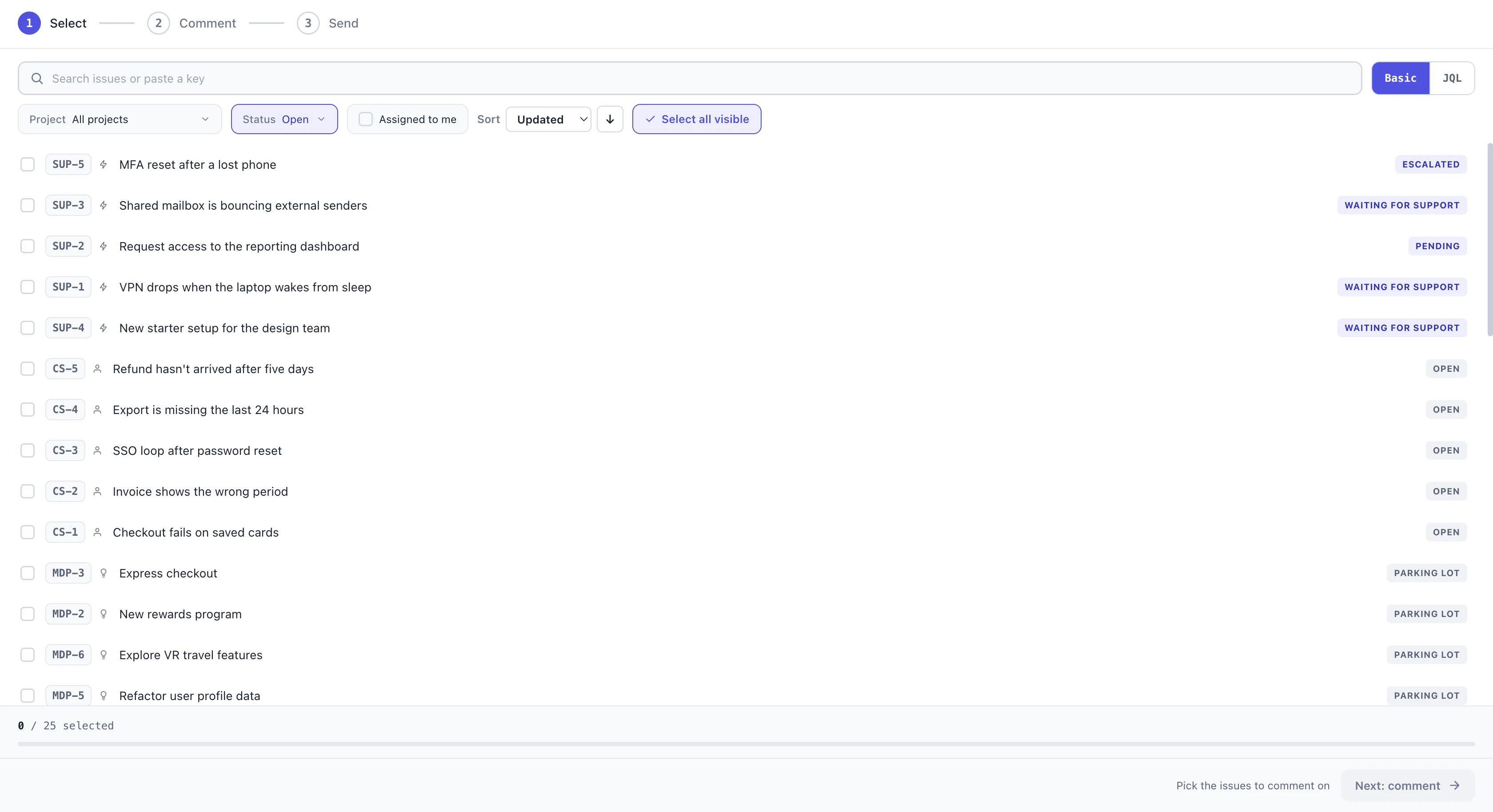Go to step 2 Comment
The height and width of the screenshot is (812, 1493).
pos(192,23)
